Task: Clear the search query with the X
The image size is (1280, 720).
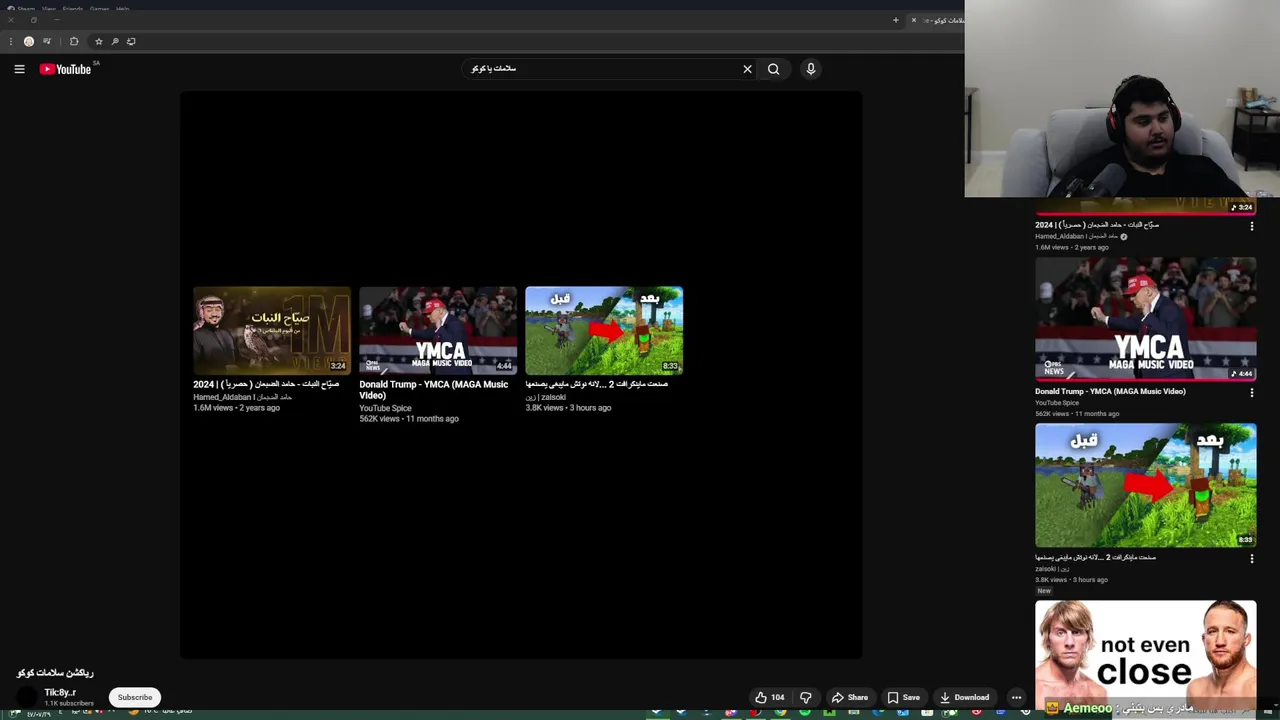Action: point(747,69)
